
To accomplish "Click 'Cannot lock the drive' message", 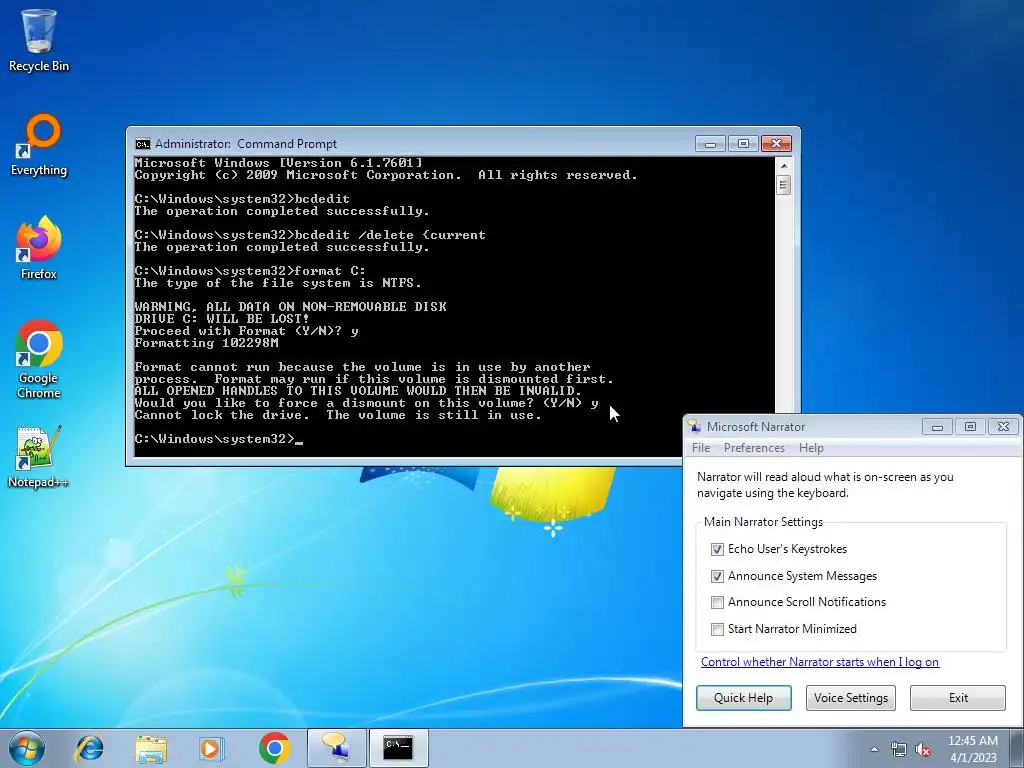I will click(338, 415).
